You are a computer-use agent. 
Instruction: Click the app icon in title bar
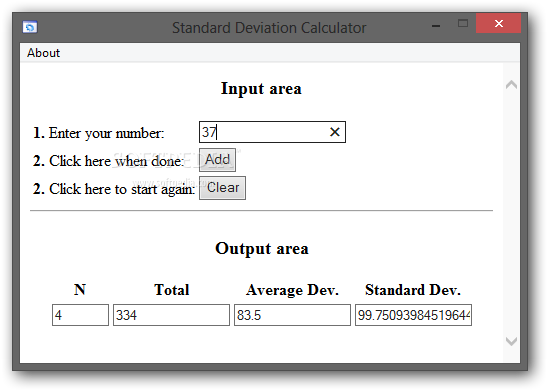pyautogui.click(x=30, y=27)
